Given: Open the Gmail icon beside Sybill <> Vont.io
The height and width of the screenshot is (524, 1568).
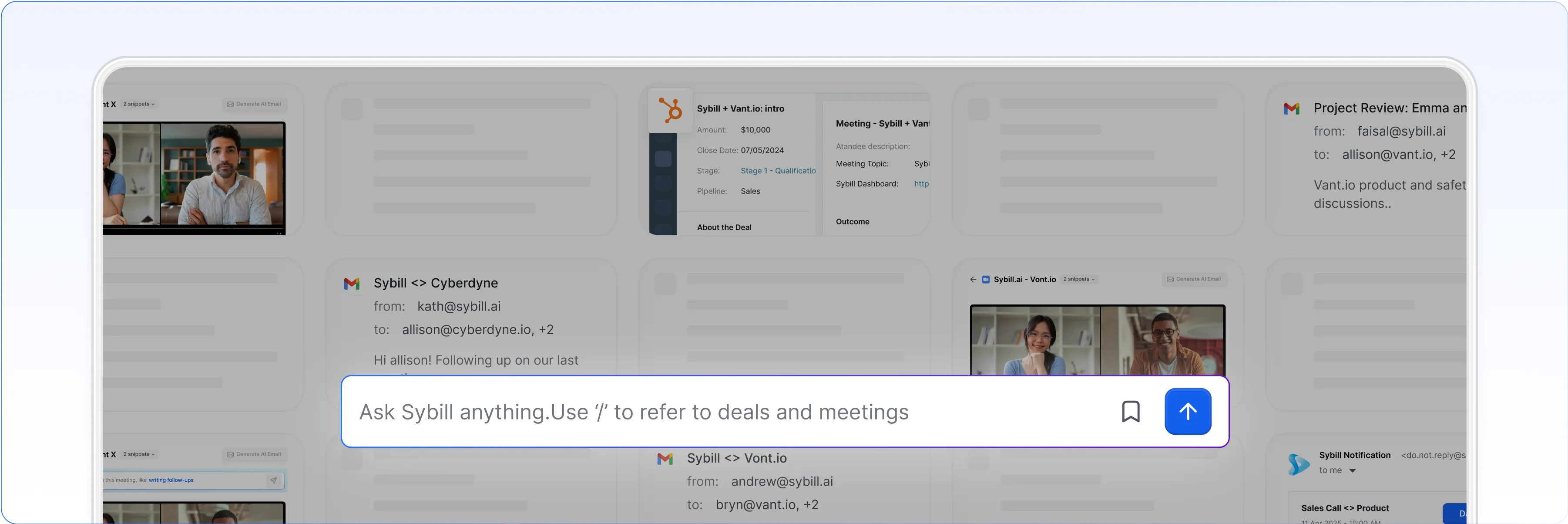Looking at the screenshot, I should click(x=665, y=459).
